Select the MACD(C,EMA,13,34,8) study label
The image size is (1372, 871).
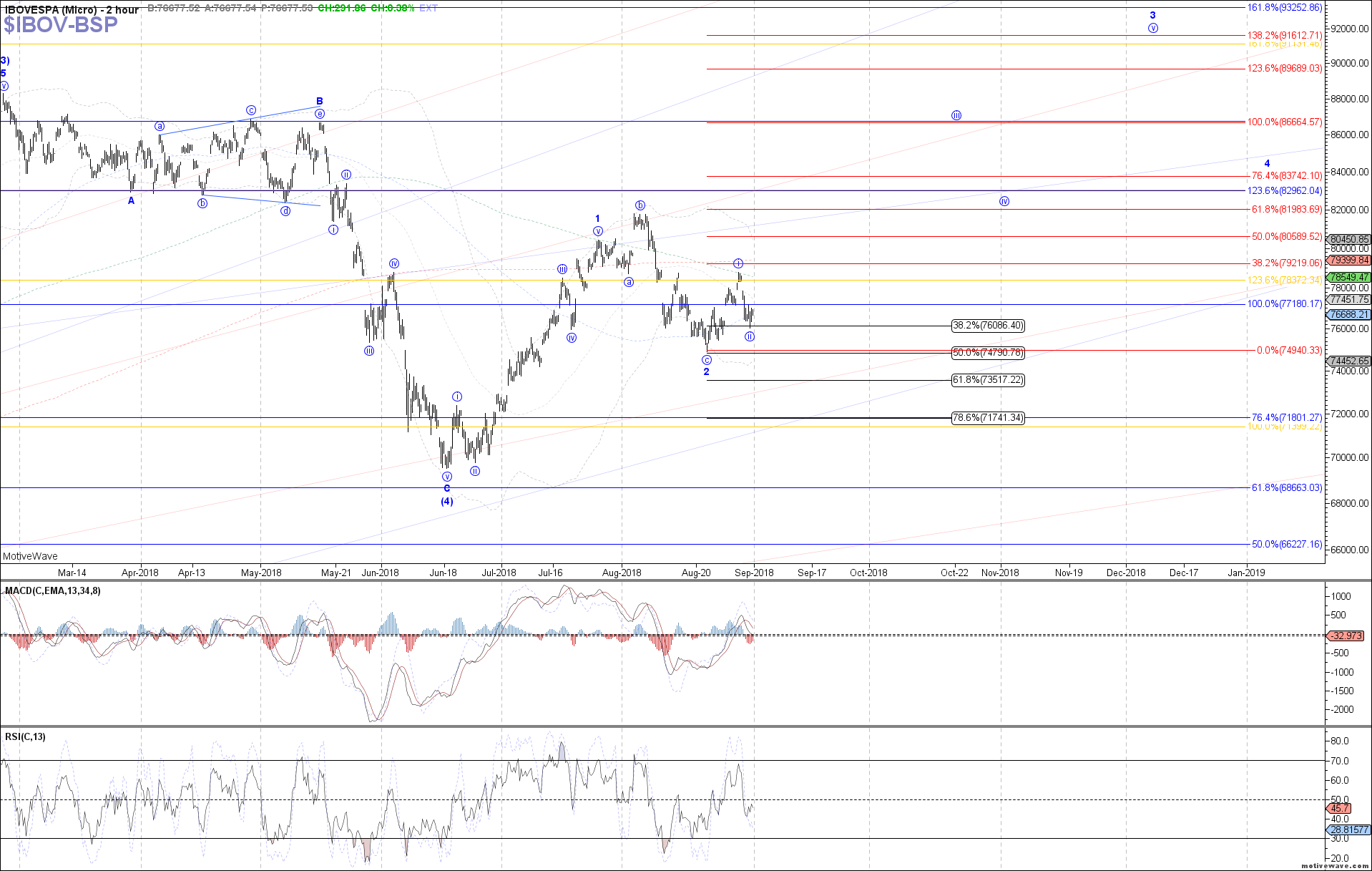pyautogui.click(x=53, y=590)
